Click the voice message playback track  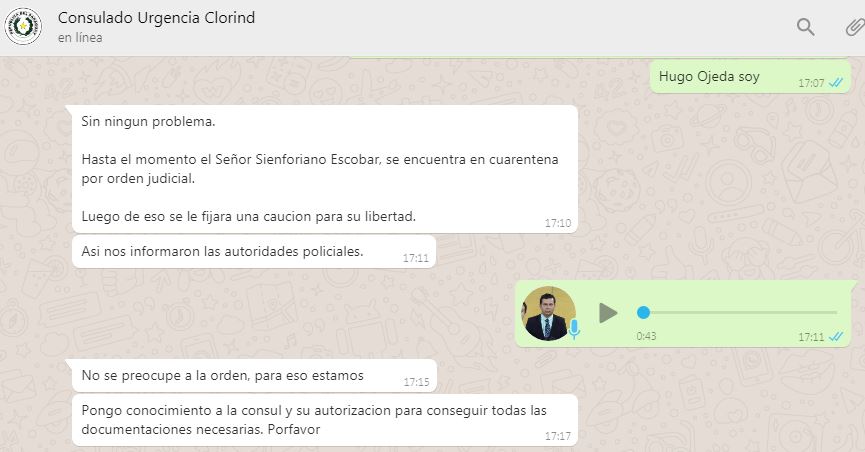coord(737,312)
